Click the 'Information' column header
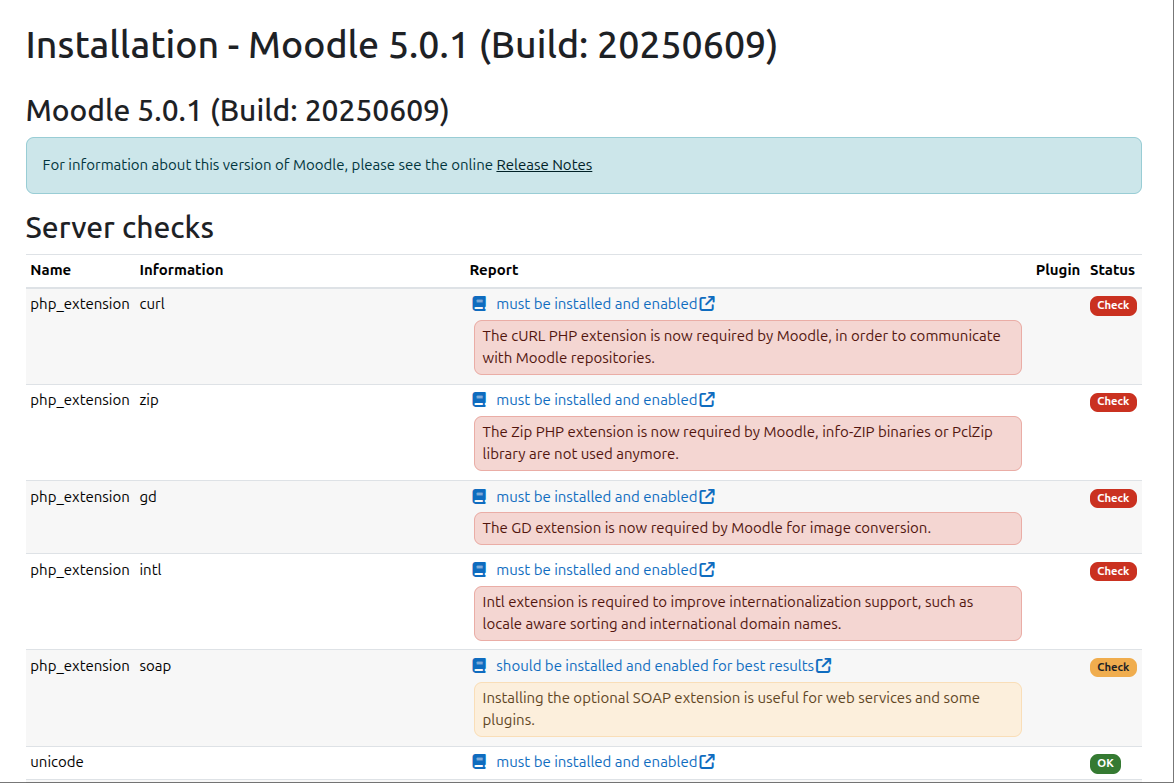The height and width of the screenshot is (783, 1174). 181,270
